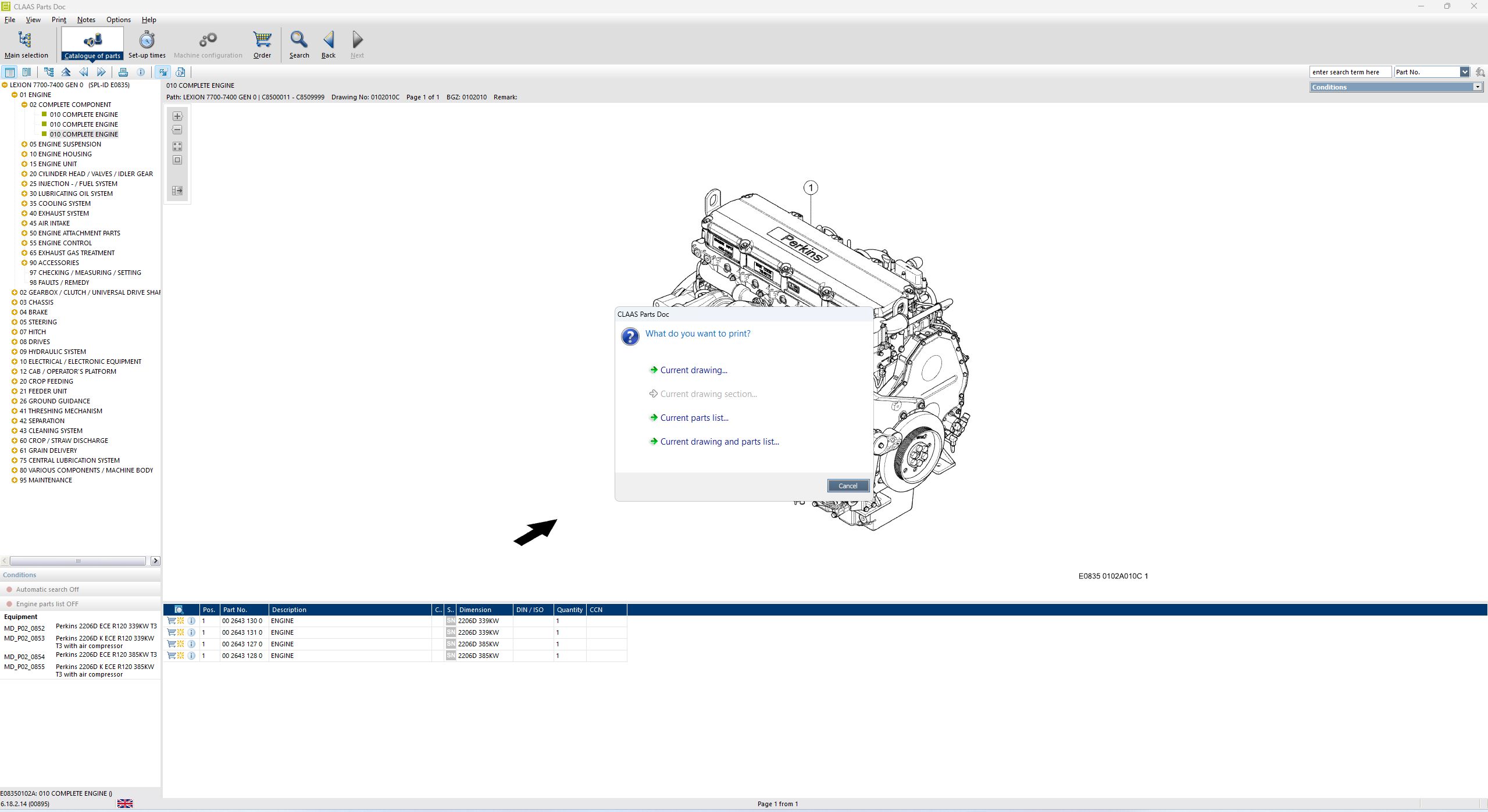Zoom out drawing with minus button
Screen dimensions: 1488x812
pyautogui.click(x=177, y=130)
